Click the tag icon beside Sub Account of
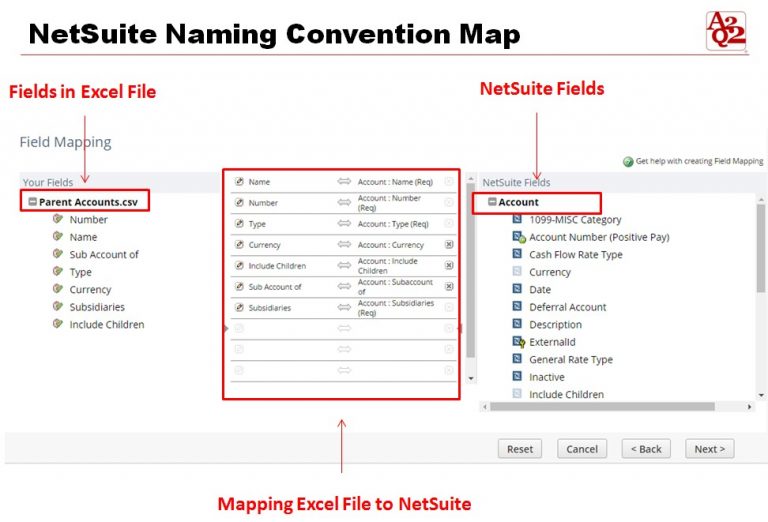Viewport: 768px width, 522px height. click(58, 254)
